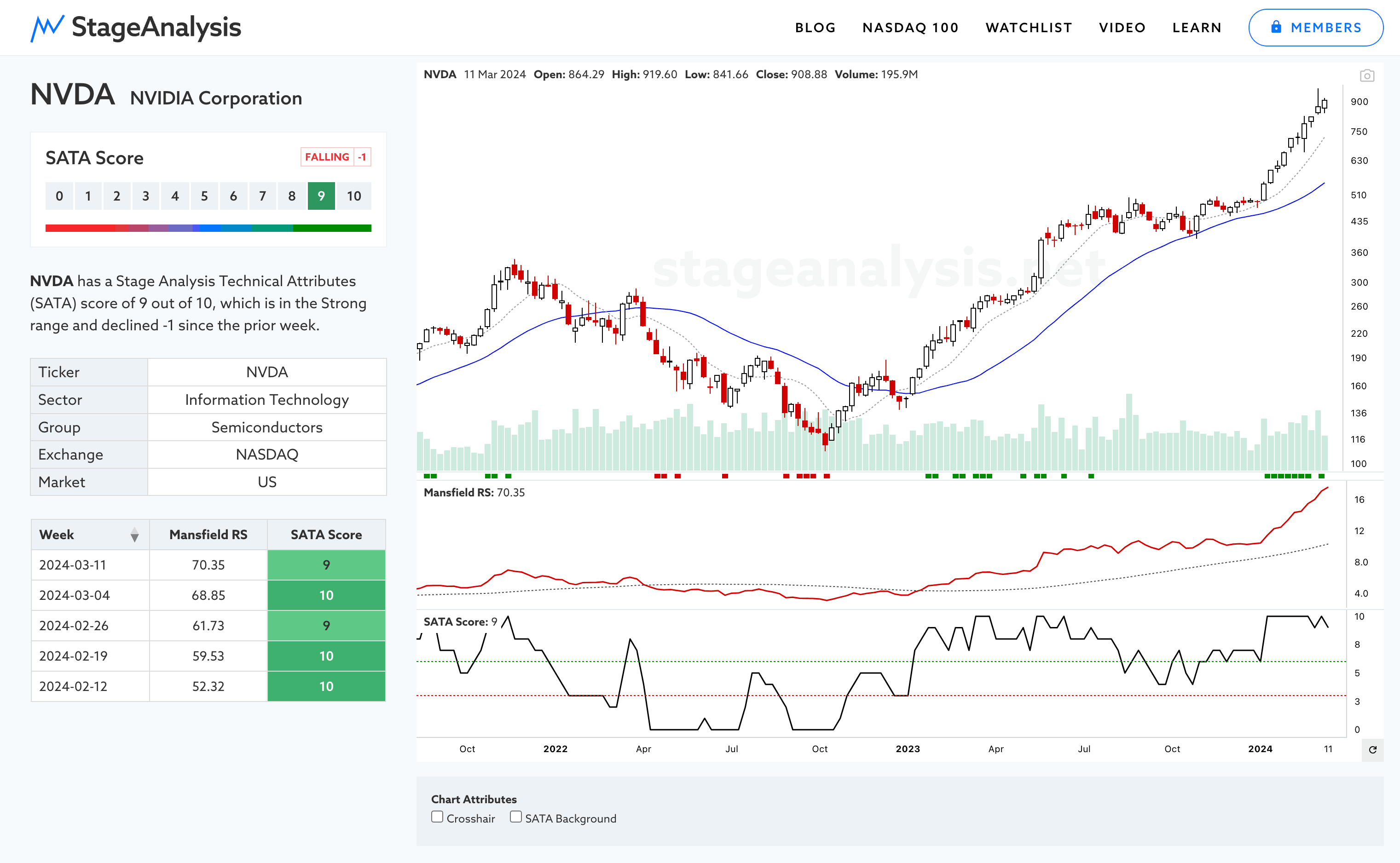Viewport: 1400px width, 863px height.
Task: Toggle the SATA Background checkbox
Action: pos(515,817)
